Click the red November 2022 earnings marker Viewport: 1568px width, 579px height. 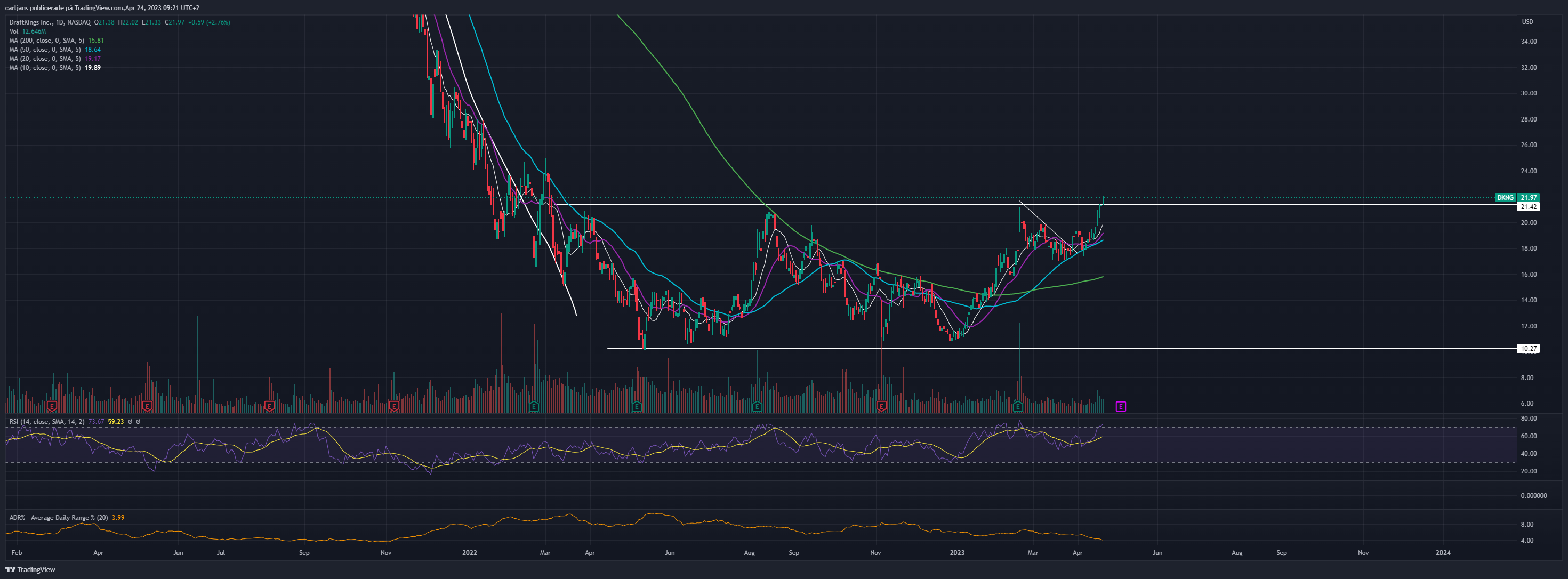coord(881,406)
